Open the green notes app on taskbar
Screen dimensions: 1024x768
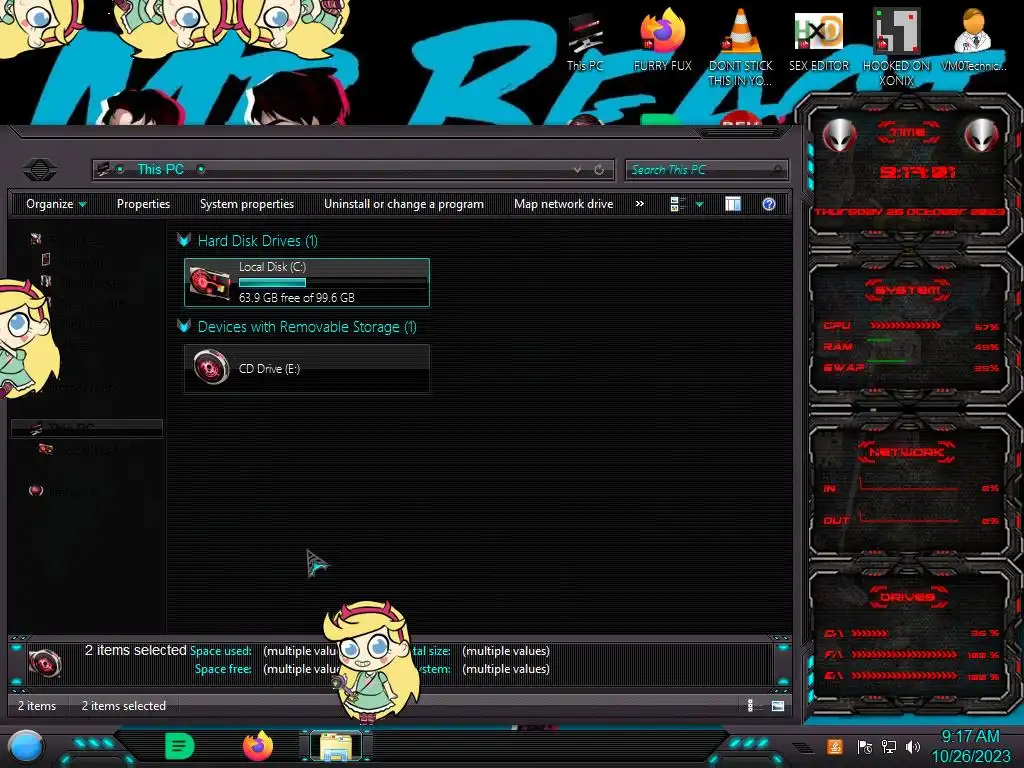coord(179,746)
